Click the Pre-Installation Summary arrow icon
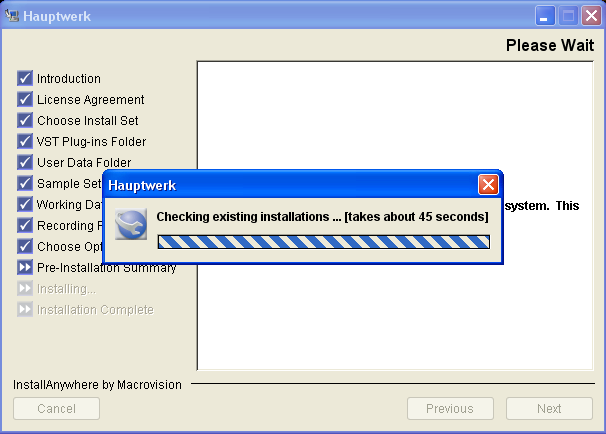This screenshot has width=606, height=434. (x=25, y=267)
